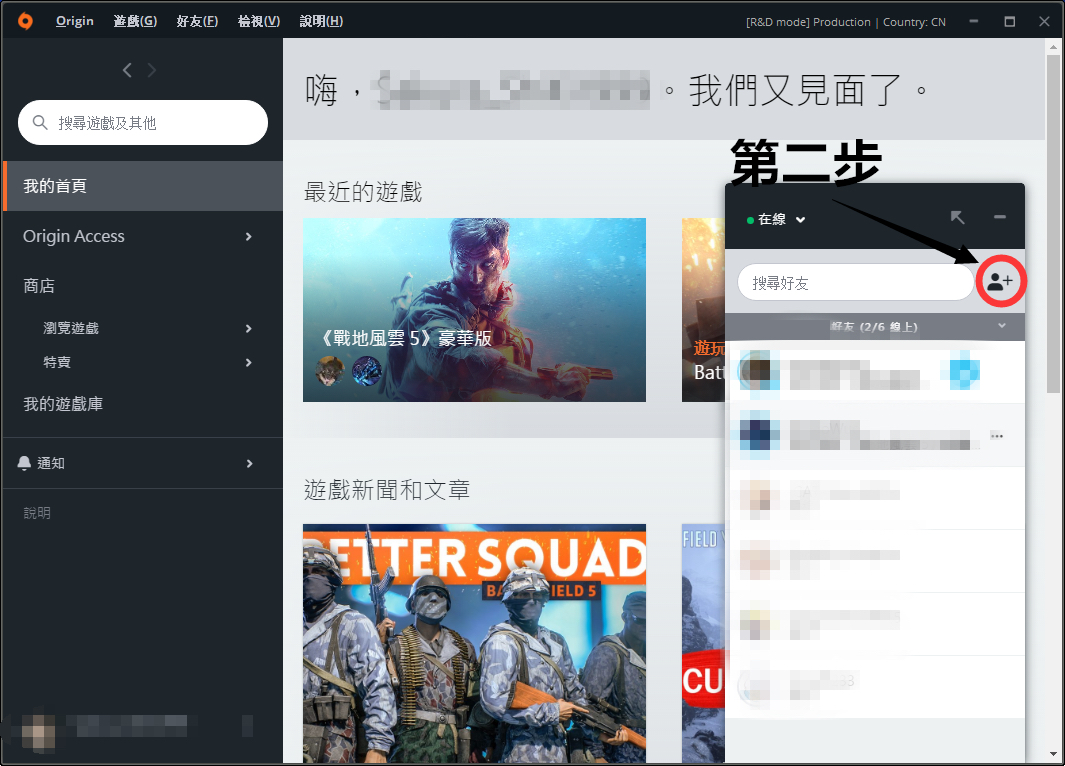Click the Origin logo icon
This screenshot has height=766, width=1065.
point(25,21)
